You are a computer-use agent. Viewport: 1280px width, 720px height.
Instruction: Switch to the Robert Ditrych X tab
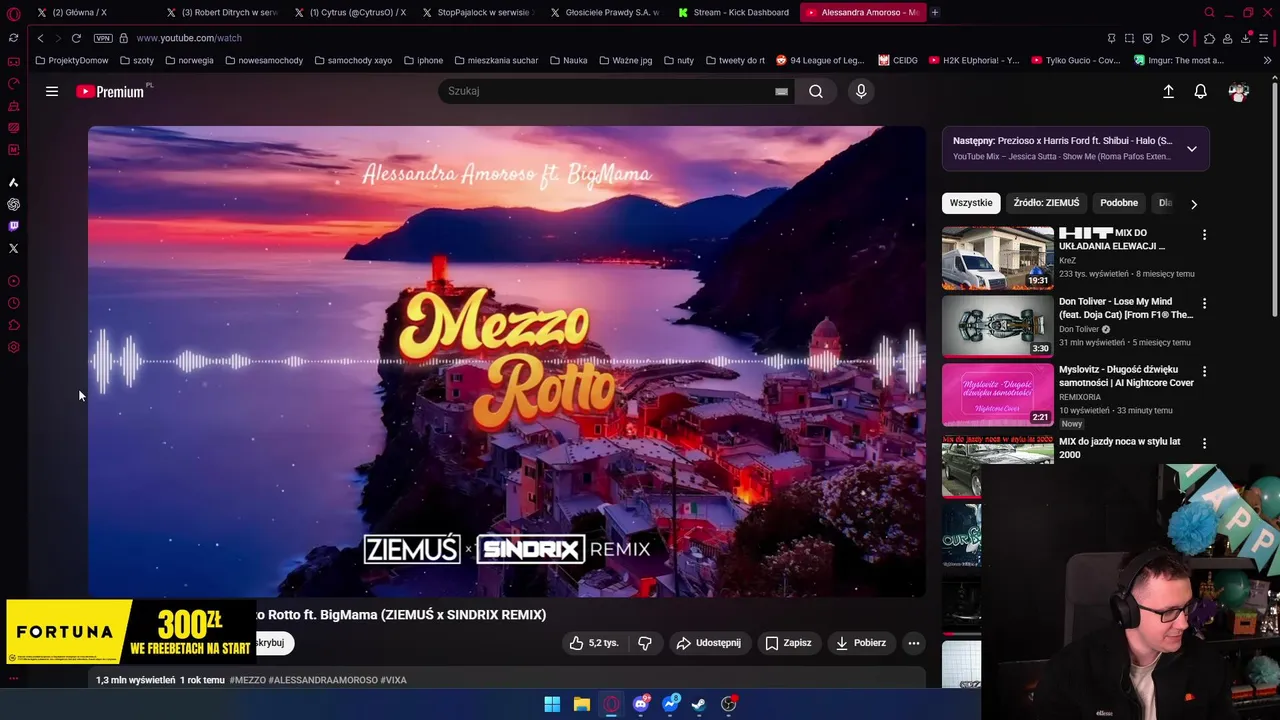point(222,13)
